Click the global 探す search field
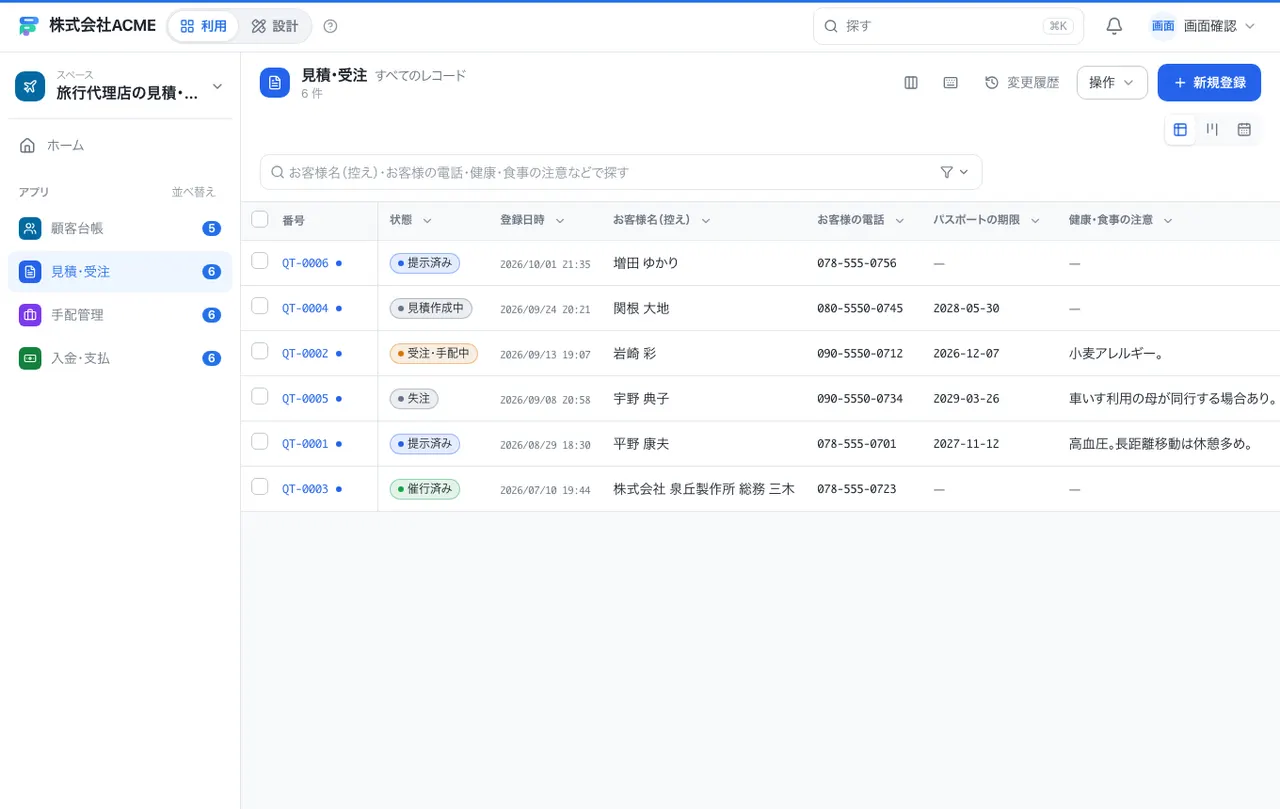This screenshot has height=809, width=1280. pos(948,26)
